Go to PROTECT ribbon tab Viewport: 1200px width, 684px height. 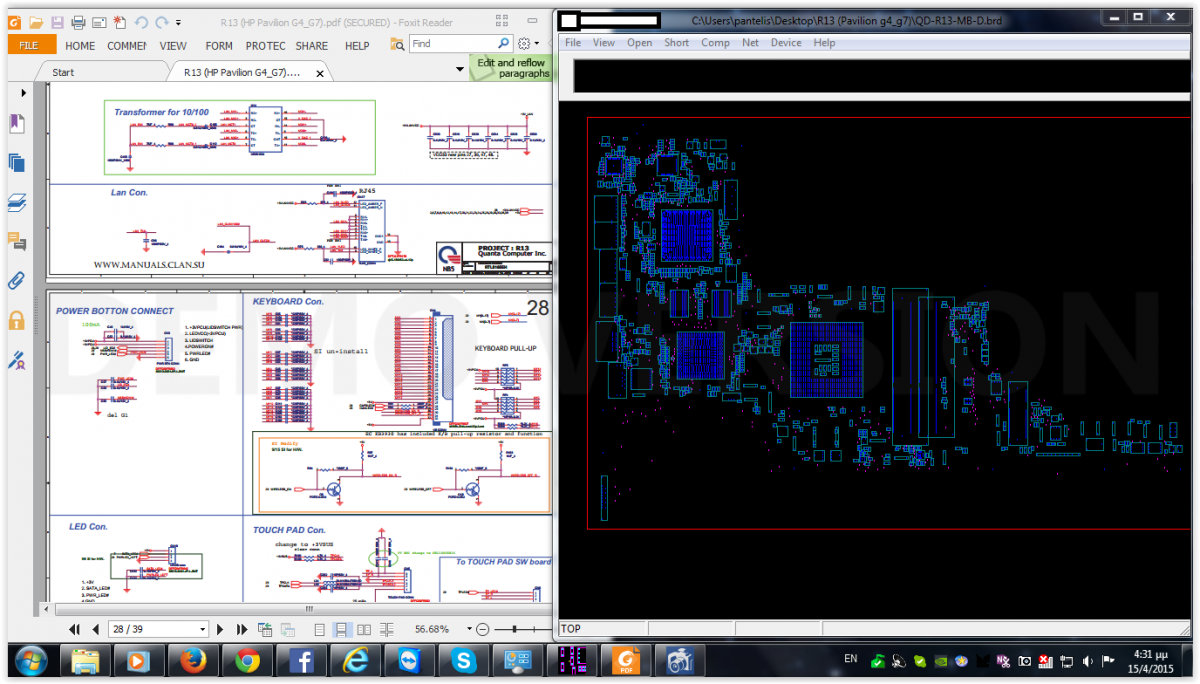click(265, 45)
